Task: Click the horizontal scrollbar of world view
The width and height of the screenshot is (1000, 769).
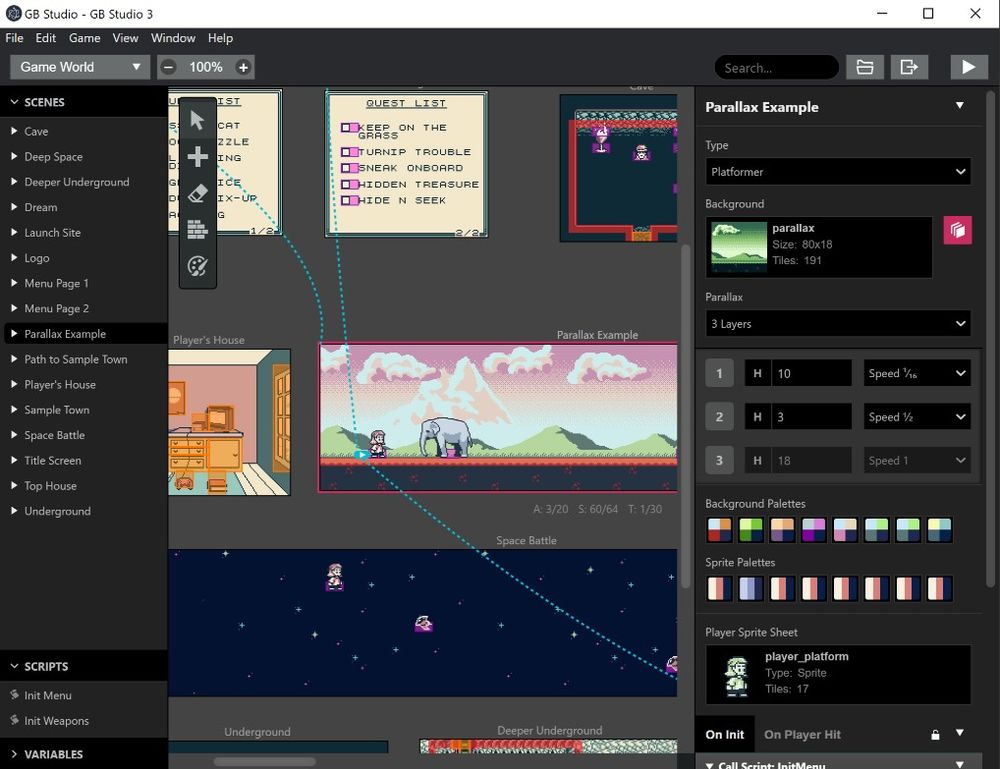Action: pyautogui.click(x=264, y=761)
